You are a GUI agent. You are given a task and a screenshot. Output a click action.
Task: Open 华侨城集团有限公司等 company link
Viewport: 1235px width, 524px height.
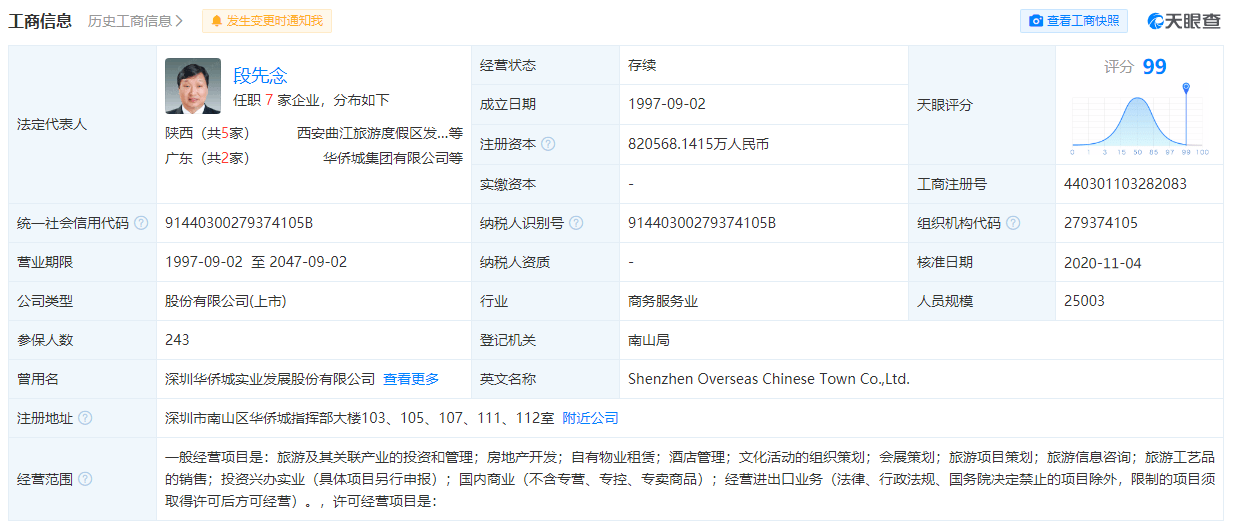393,157
